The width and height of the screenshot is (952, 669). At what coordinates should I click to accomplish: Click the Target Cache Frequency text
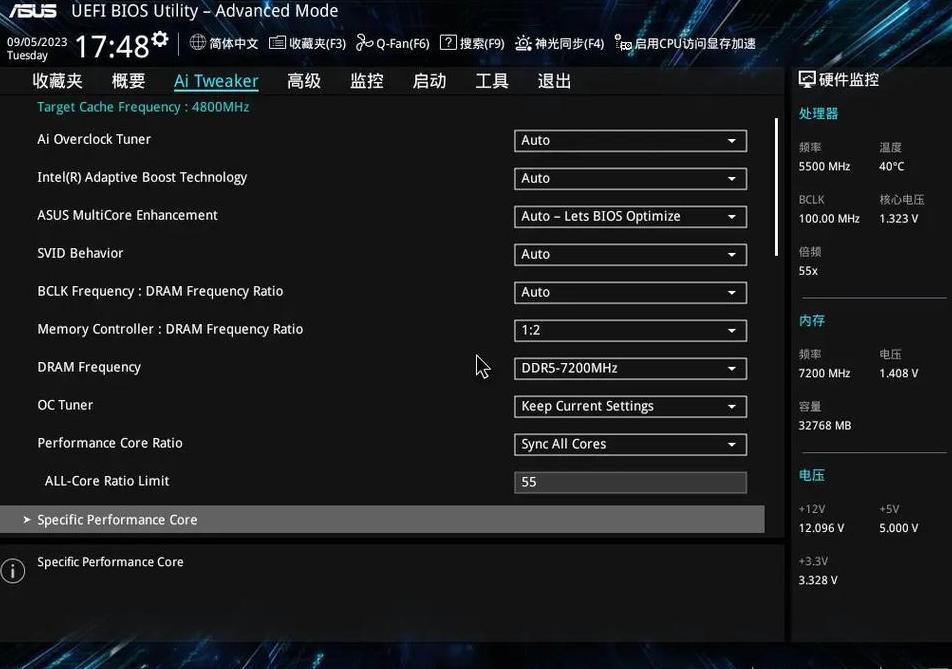pyautogui.click(x=143, y=107)
